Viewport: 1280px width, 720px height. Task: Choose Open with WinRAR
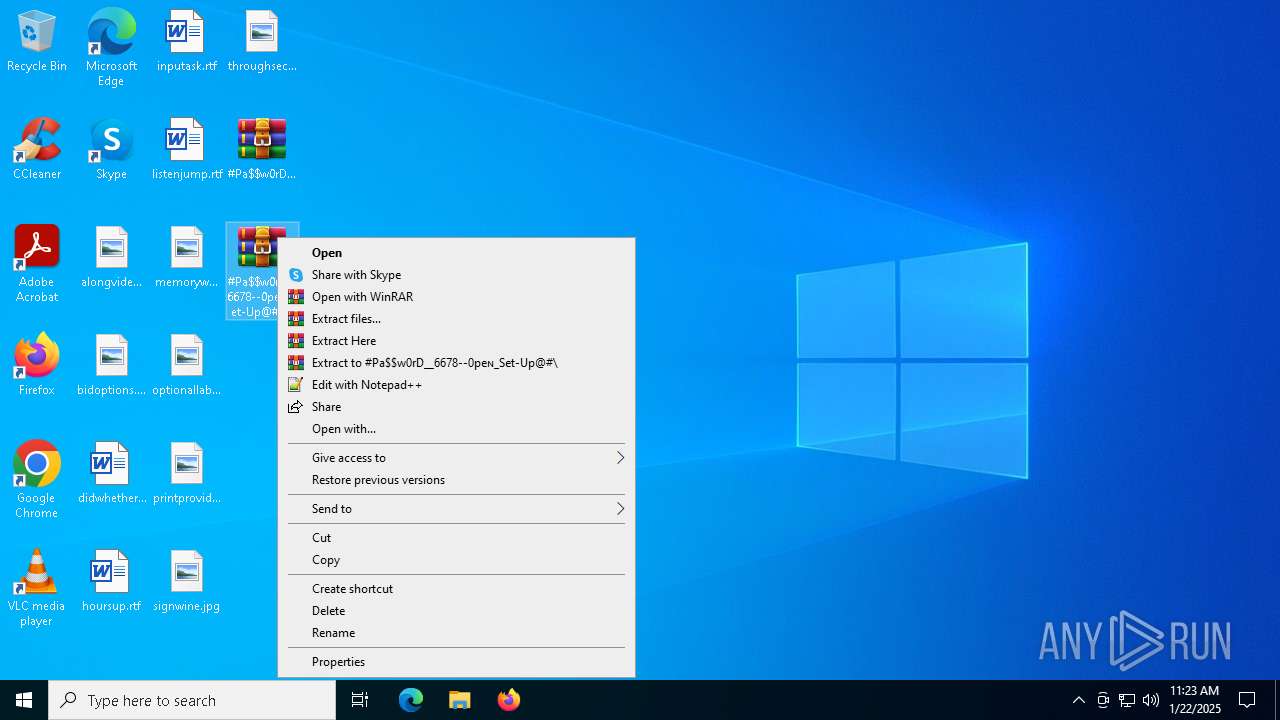[x=456, y=297]
